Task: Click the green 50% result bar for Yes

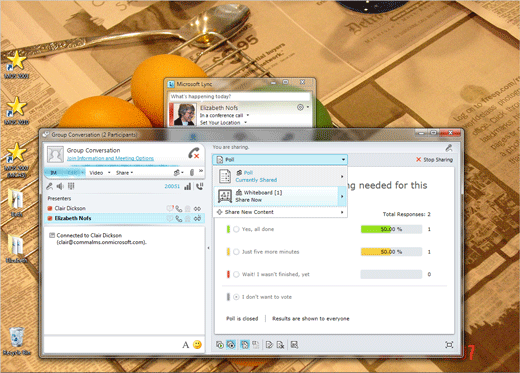Action: [376, 229]
